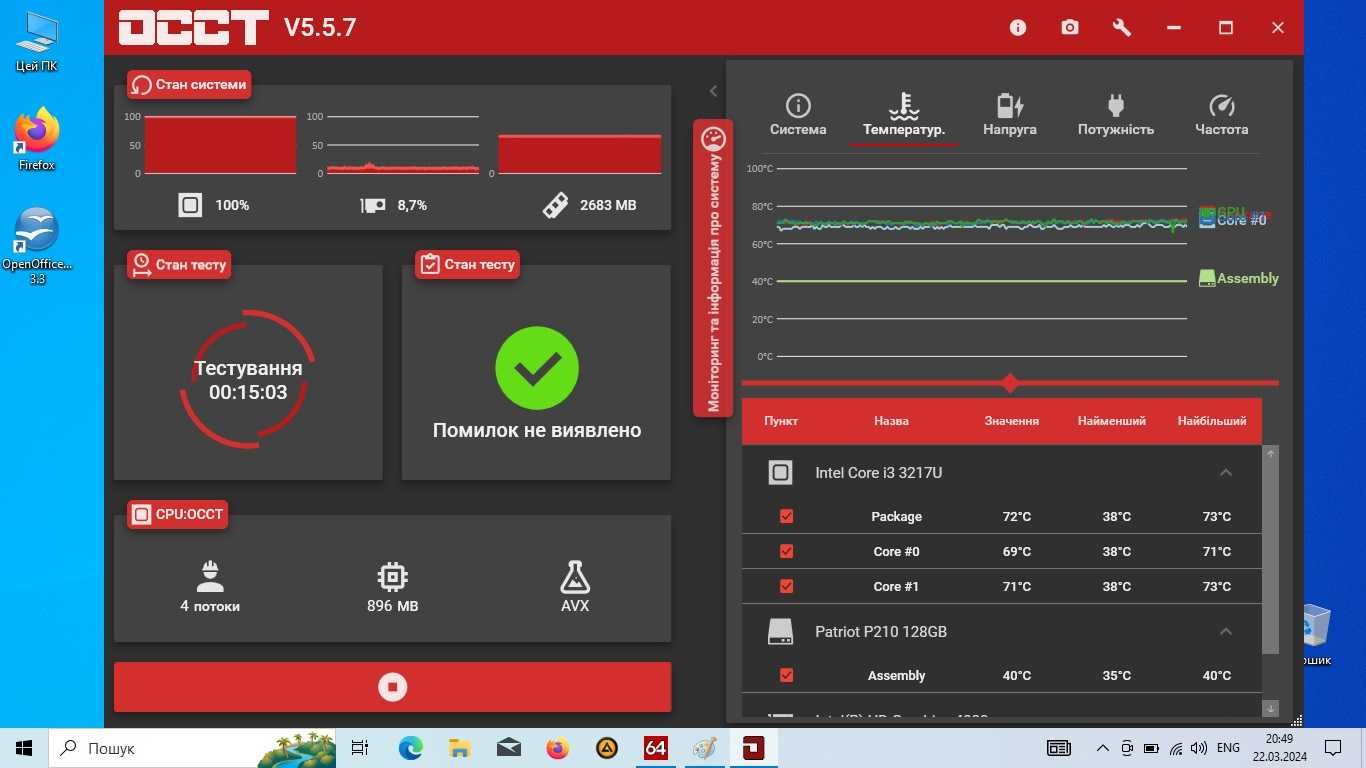Click the CPU:OCCT section label
Screen dimensions: 1366x768
(x=178, y=515)
